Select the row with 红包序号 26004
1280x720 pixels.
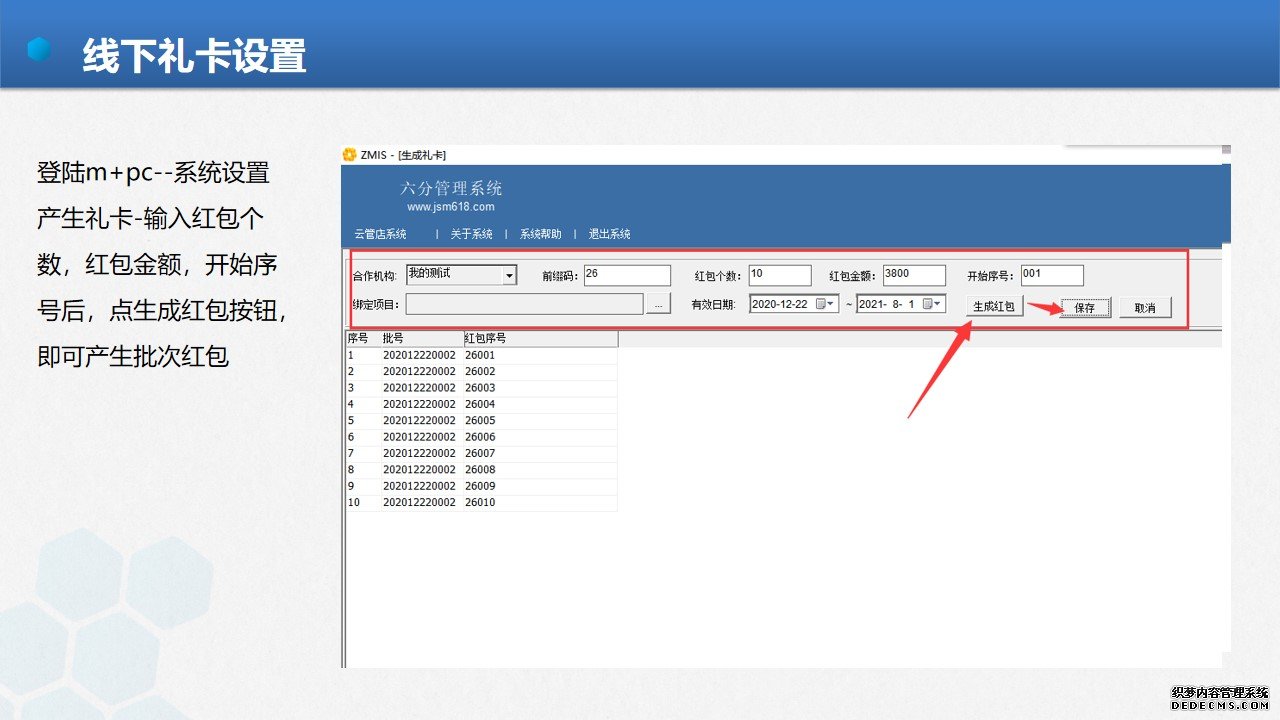481,404
